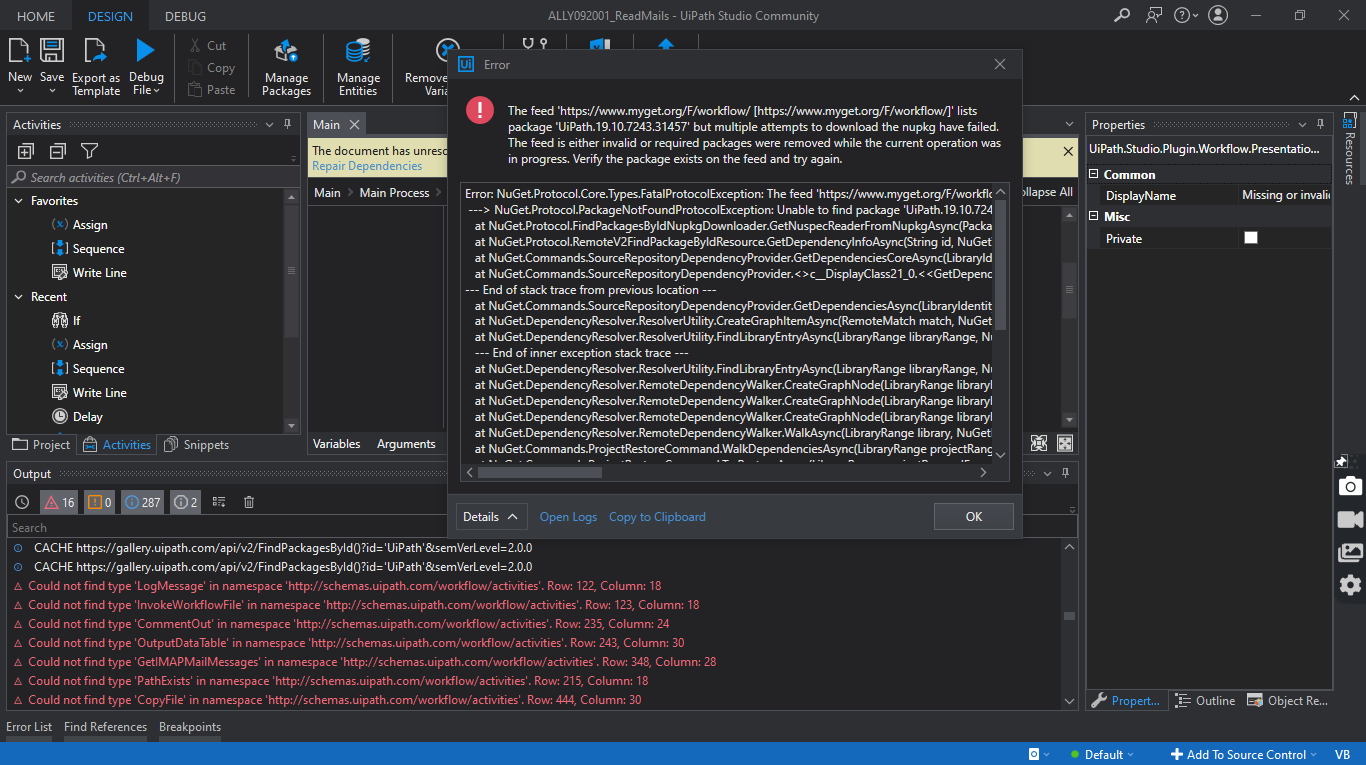This screenshot has height=765, width=1366.
Task: Open the Activities filter funnel
Action: (89, 151)
